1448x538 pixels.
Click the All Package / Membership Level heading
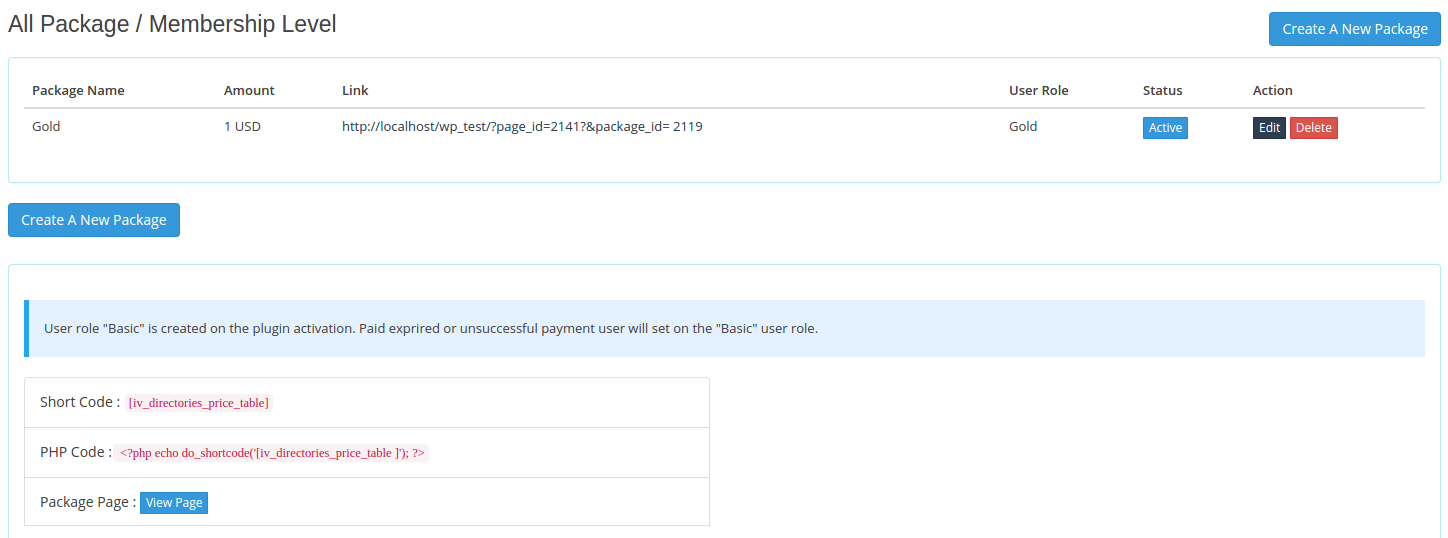click(172, 24)
